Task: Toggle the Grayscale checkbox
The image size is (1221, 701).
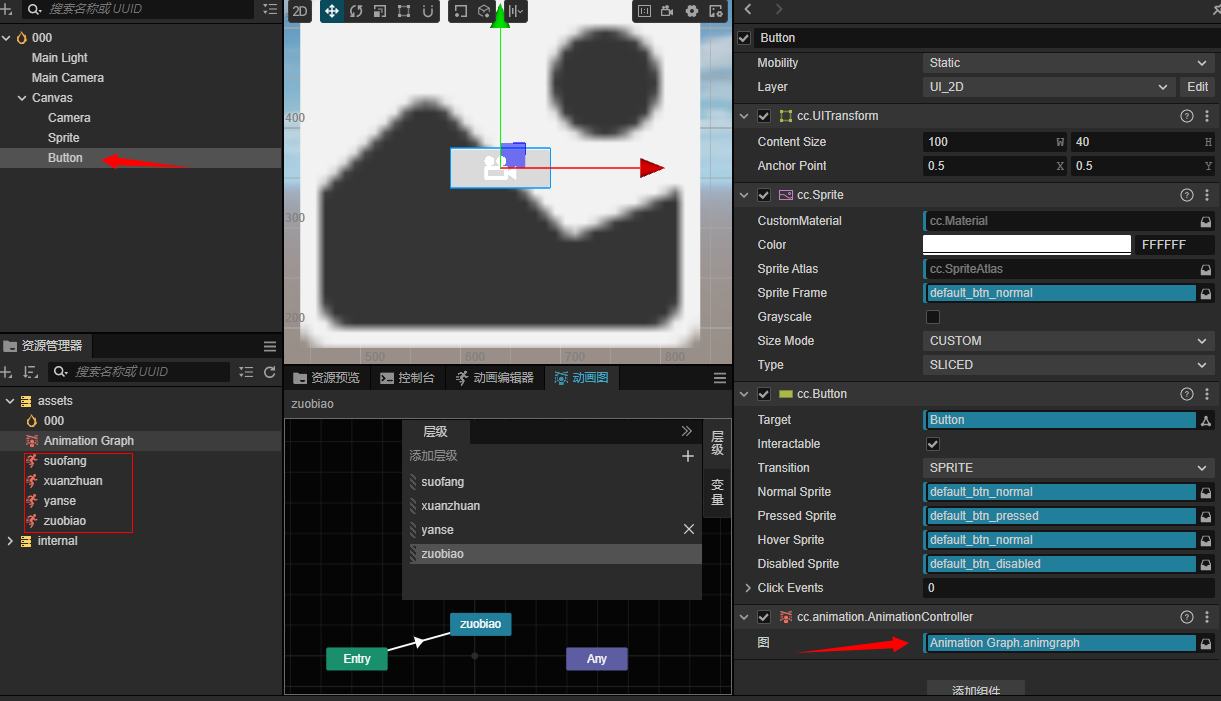Action: [933, 317]
